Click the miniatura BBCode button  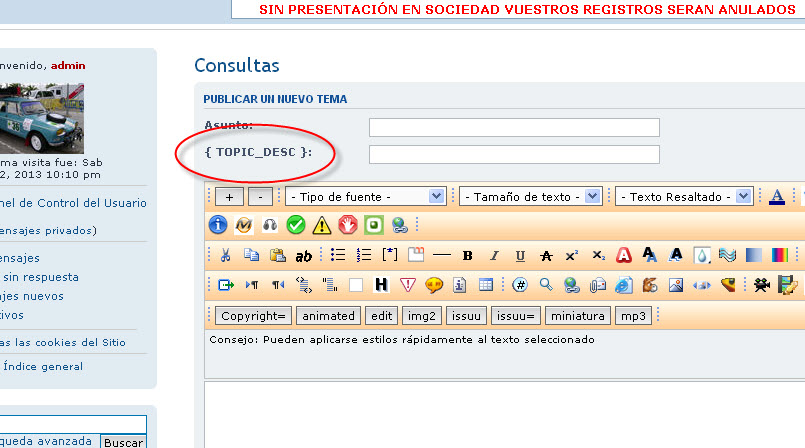[x=578, y=316]
